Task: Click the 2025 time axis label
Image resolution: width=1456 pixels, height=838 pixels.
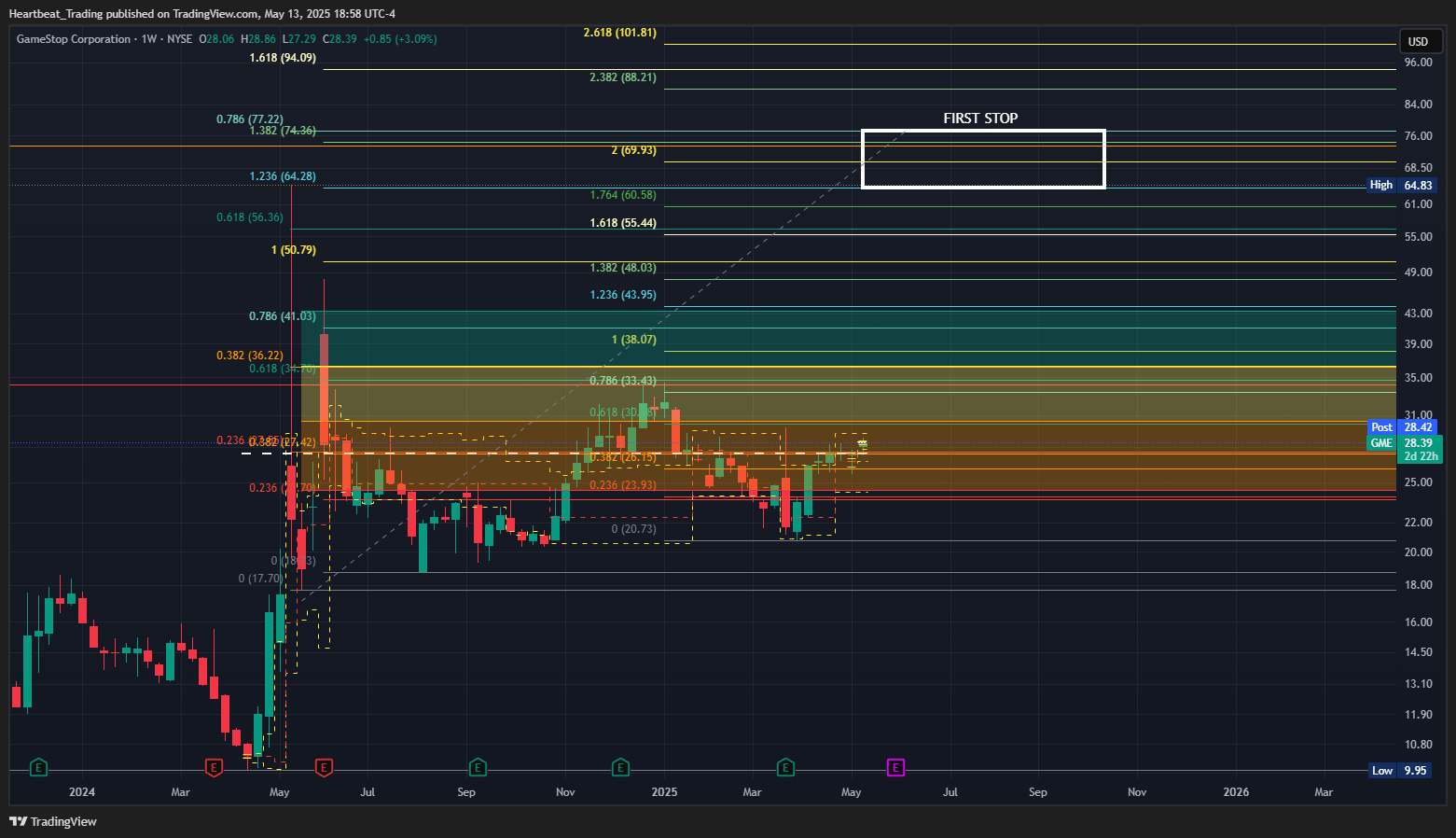Action: (664, 792)
